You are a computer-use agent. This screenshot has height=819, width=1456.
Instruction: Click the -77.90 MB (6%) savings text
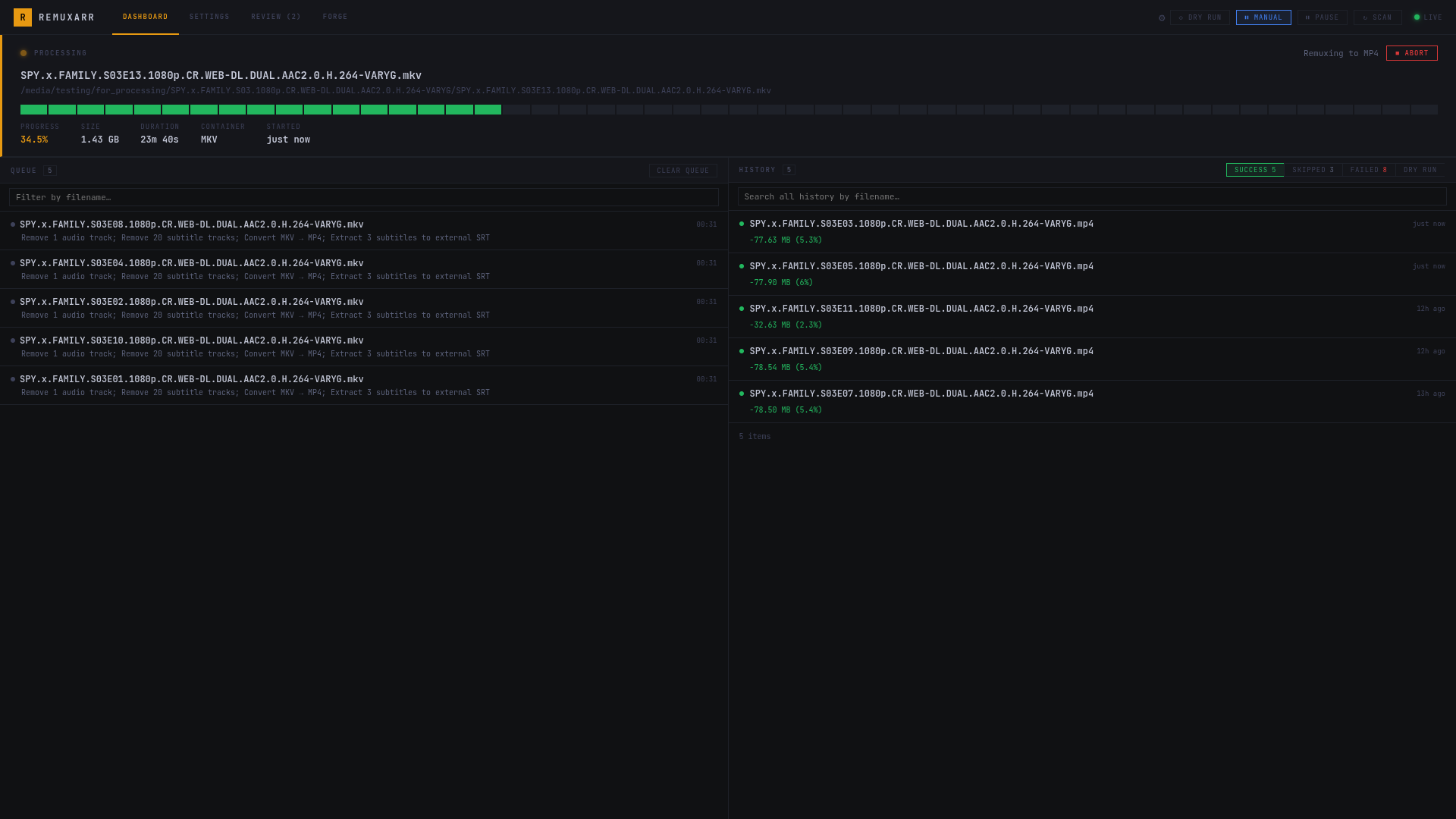point(781,283)
